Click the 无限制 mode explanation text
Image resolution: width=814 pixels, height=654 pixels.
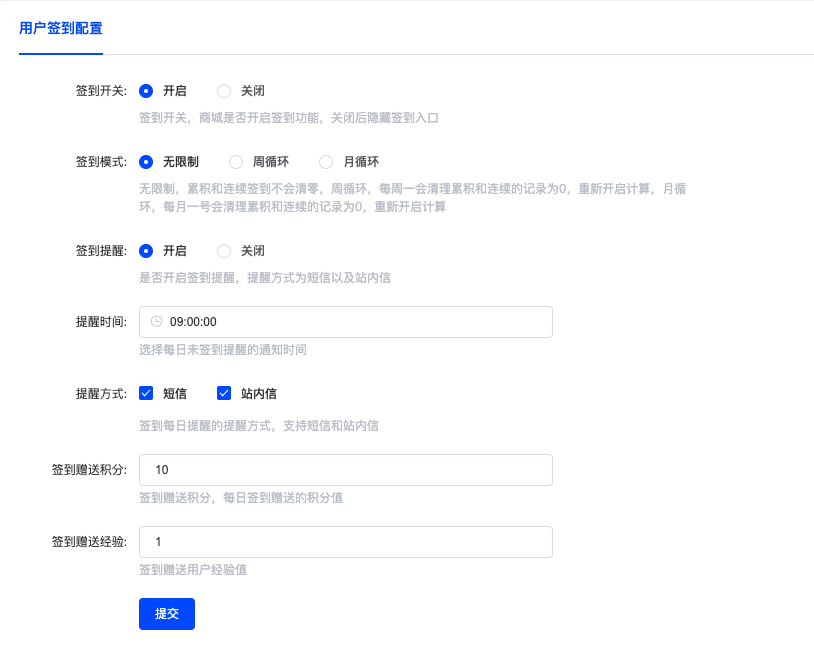[412, 198]
